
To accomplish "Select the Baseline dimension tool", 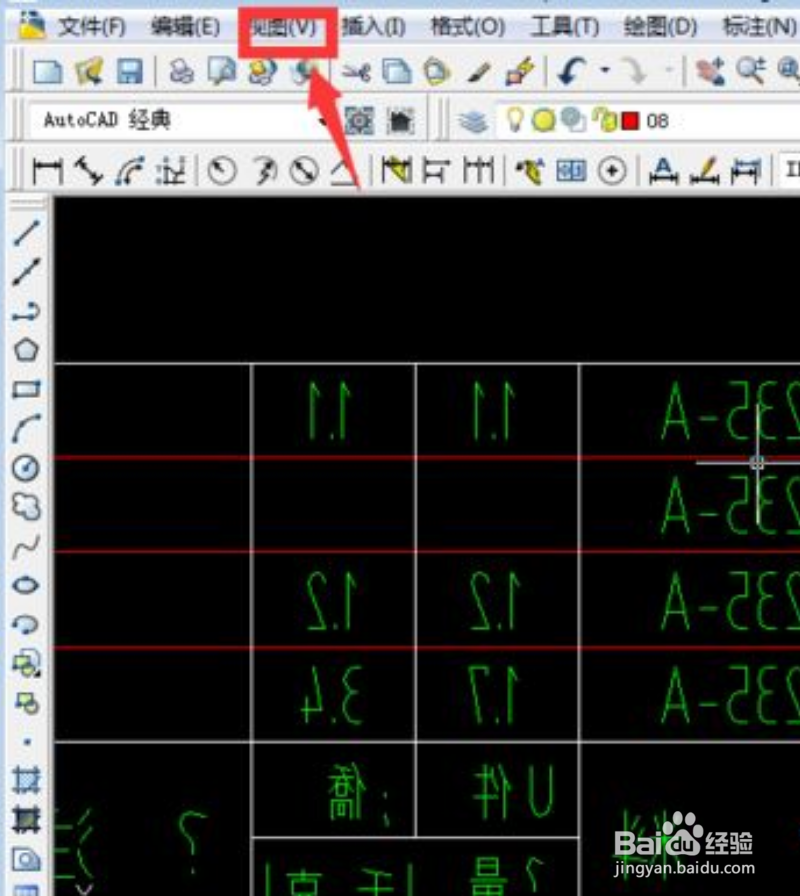I will coord(436,171).
